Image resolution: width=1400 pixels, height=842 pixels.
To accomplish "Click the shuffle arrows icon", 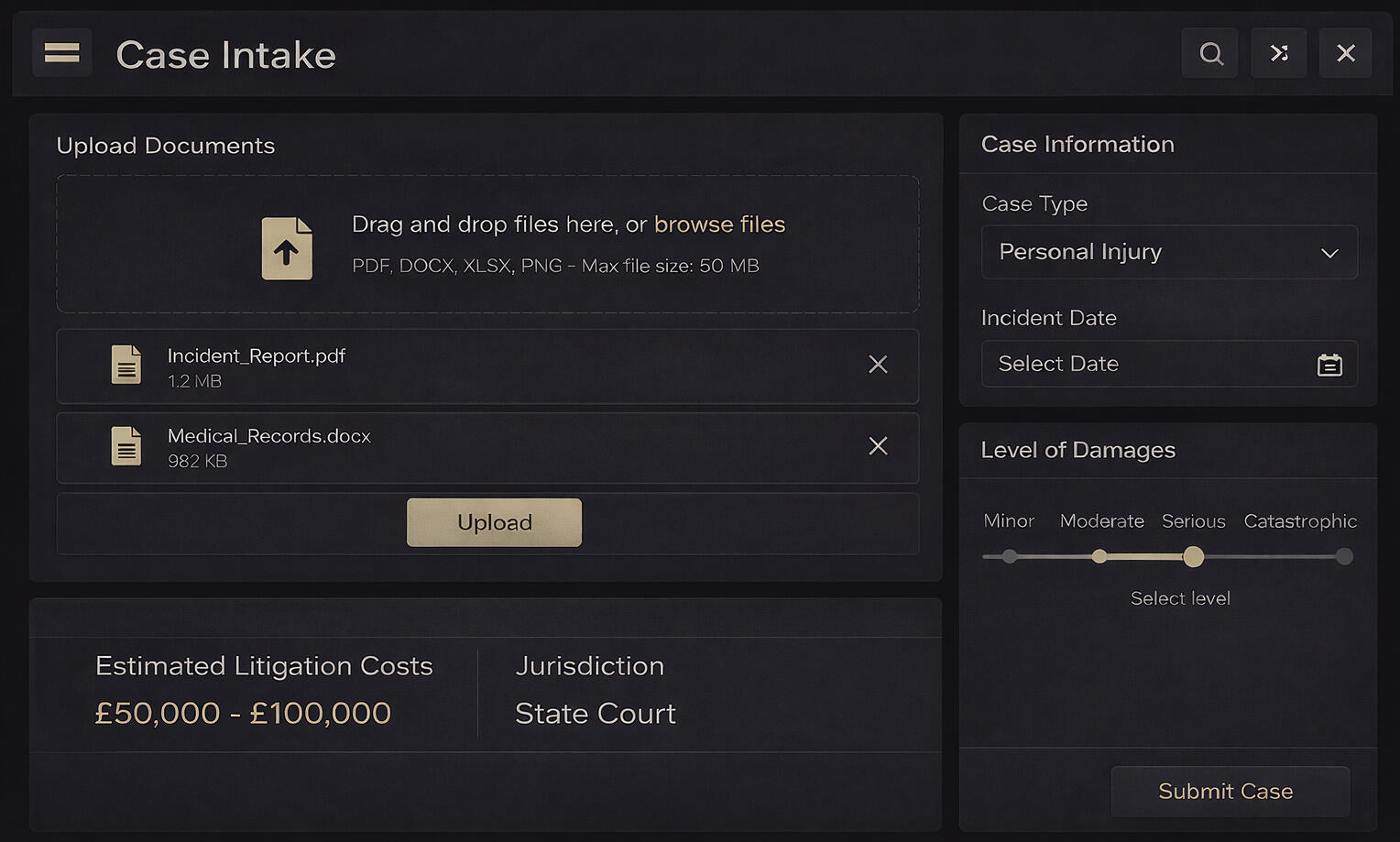I will (1279, 53).
